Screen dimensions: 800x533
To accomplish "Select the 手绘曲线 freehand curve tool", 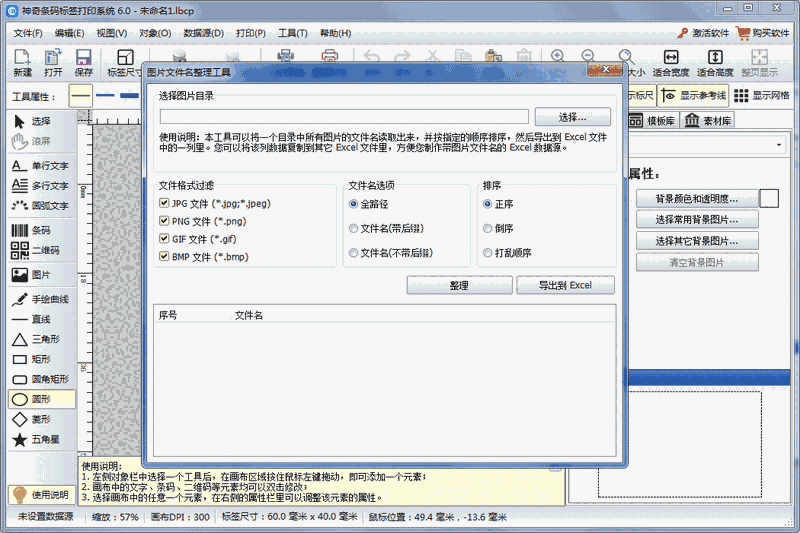I will click(42, 299).
